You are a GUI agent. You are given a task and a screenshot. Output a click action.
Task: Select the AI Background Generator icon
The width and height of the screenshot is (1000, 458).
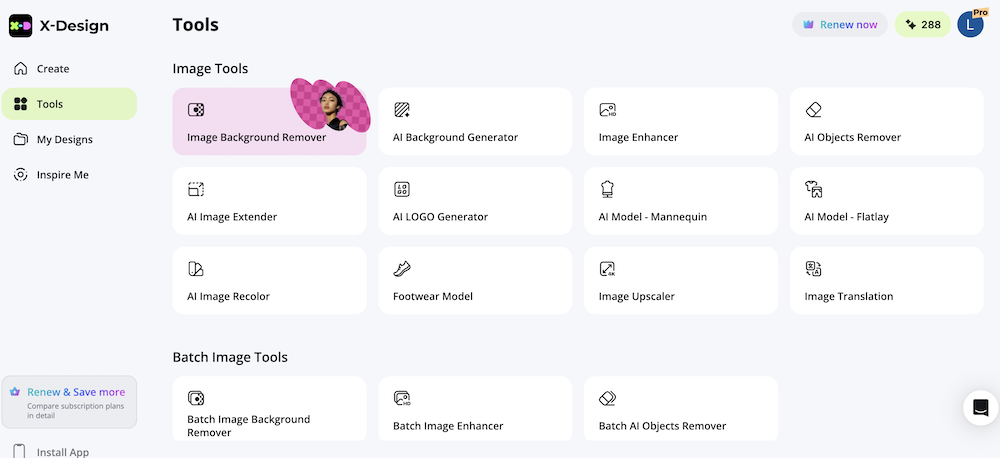pyautogui.click(x=402, y=110)
